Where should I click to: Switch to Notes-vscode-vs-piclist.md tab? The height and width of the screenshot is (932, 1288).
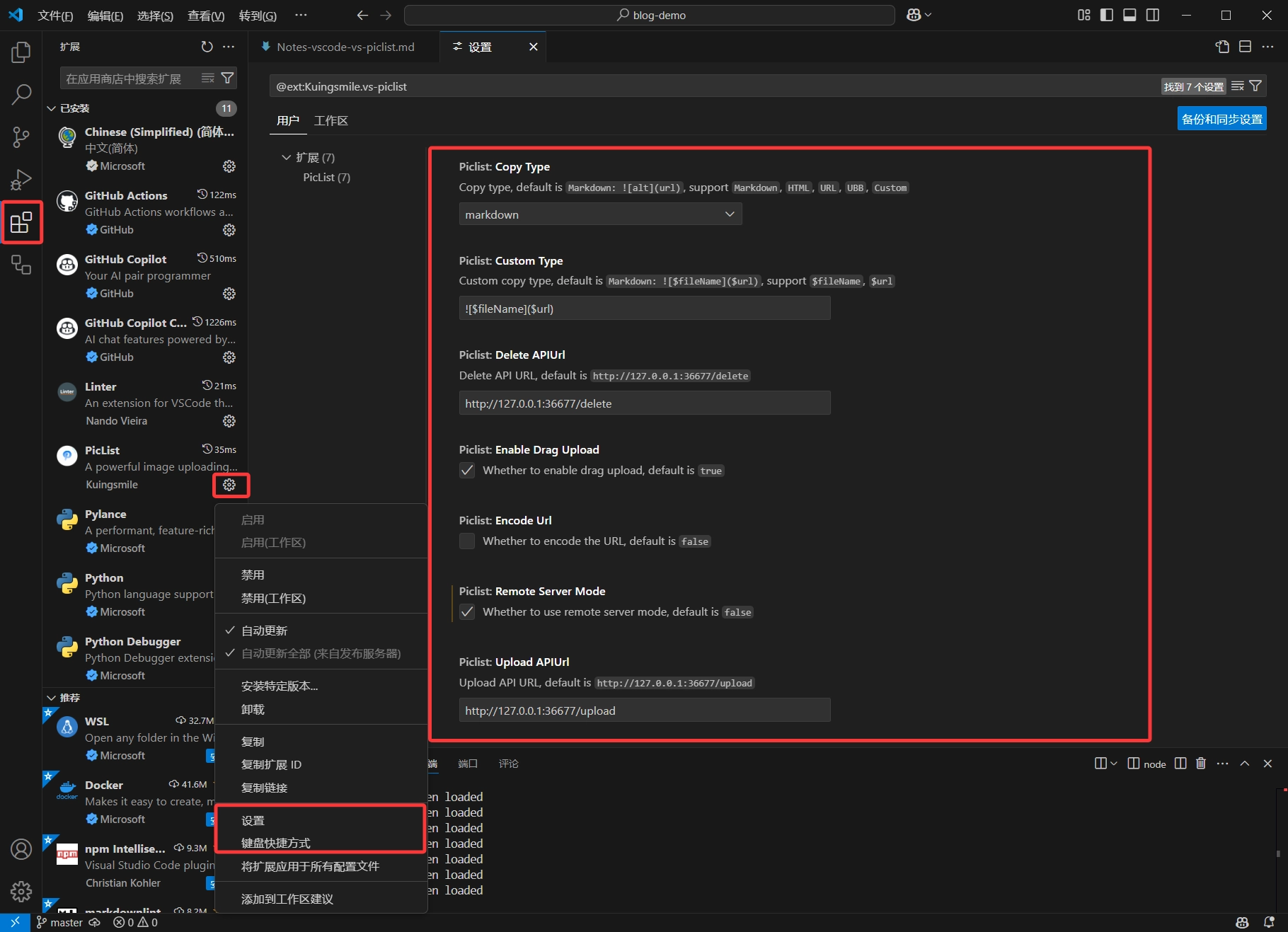(344, 47)
